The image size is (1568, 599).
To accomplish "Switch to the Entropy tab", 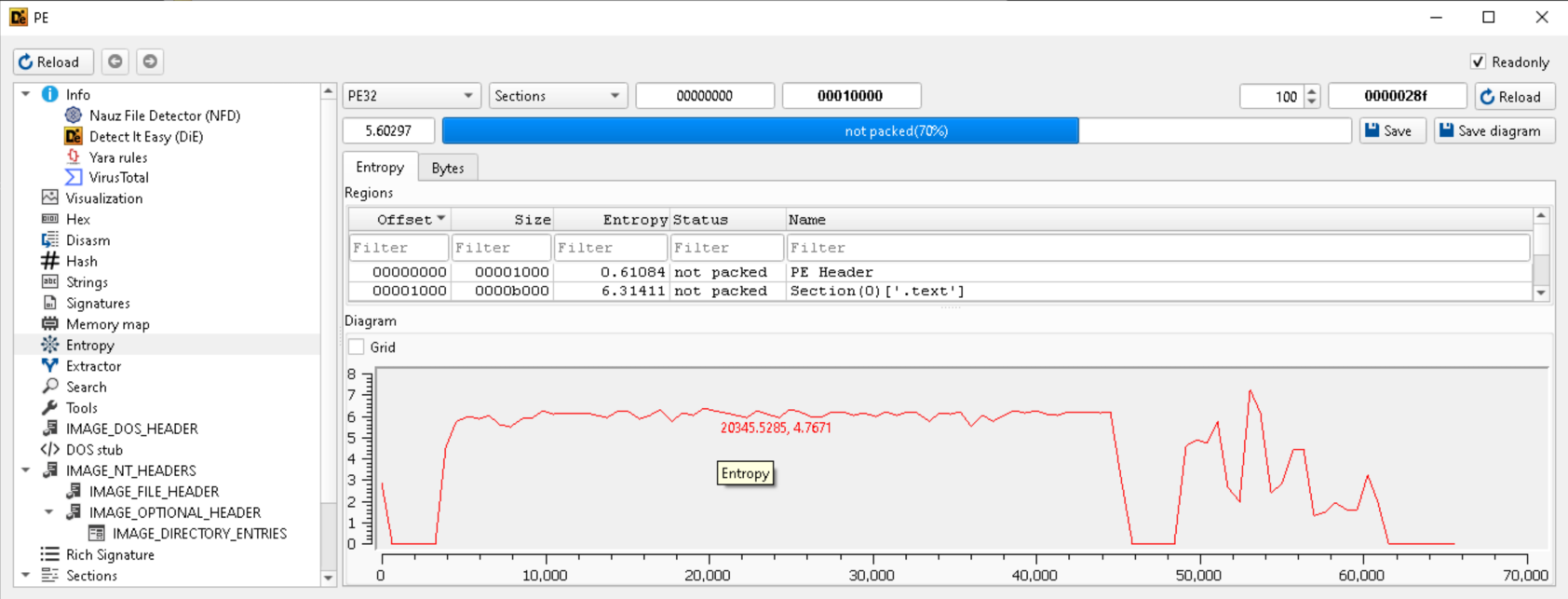I will (380, 168).
